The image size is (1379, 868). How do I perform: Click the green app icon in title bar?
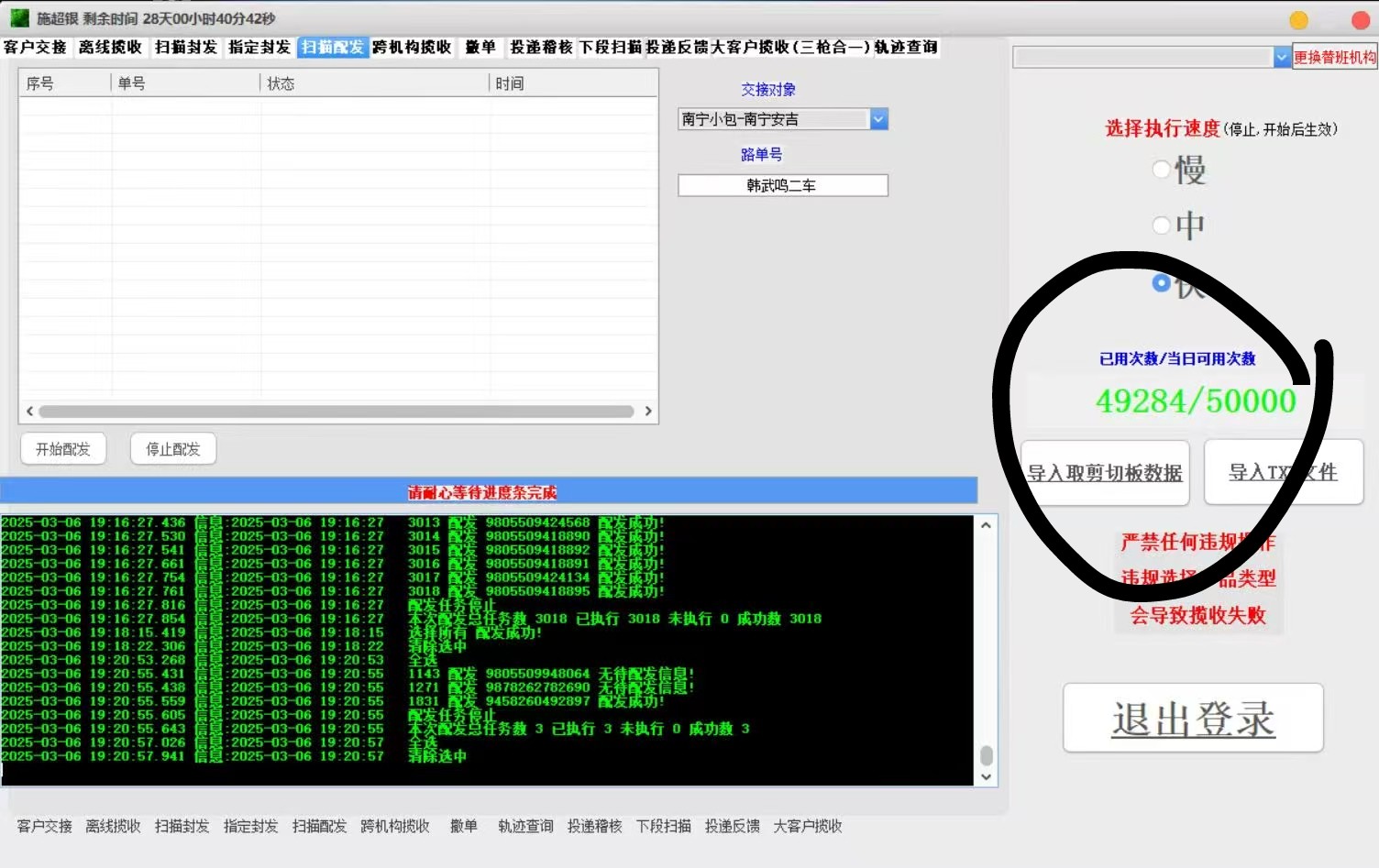tap(19, 18)
